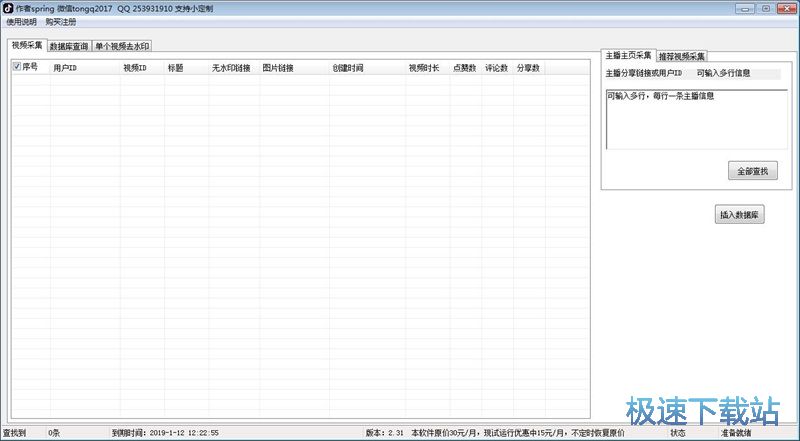Minimize the application window
This screenshot has width=800, height=441.
click(x=745, y=9)
